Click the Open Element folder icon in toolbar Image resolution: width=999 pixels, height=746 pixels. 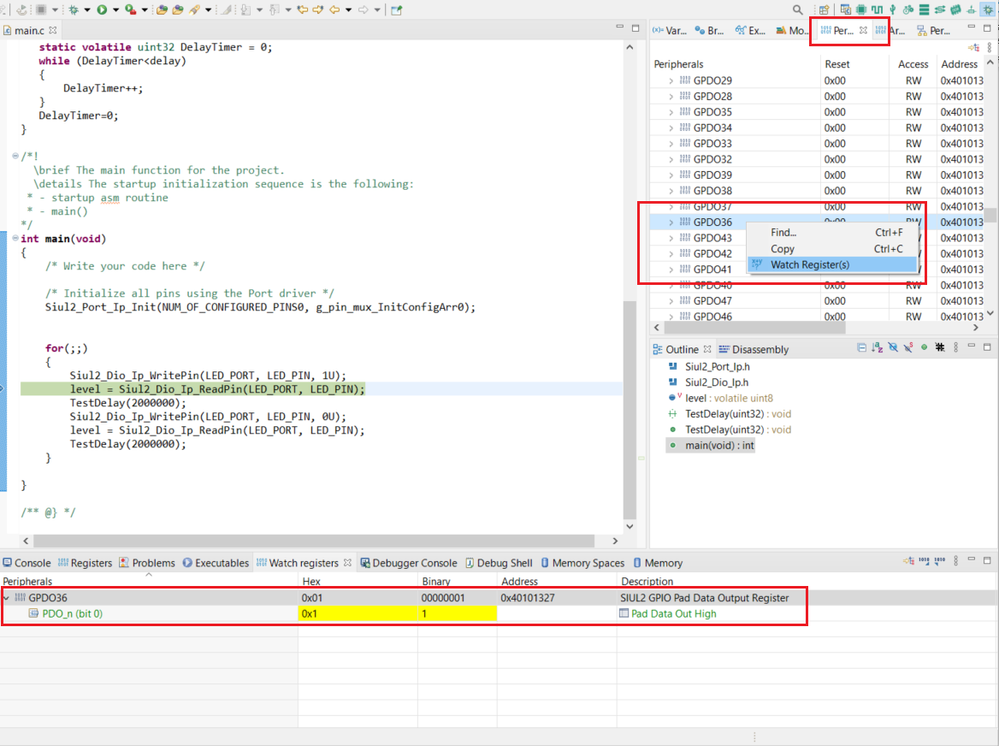point(162,10)
